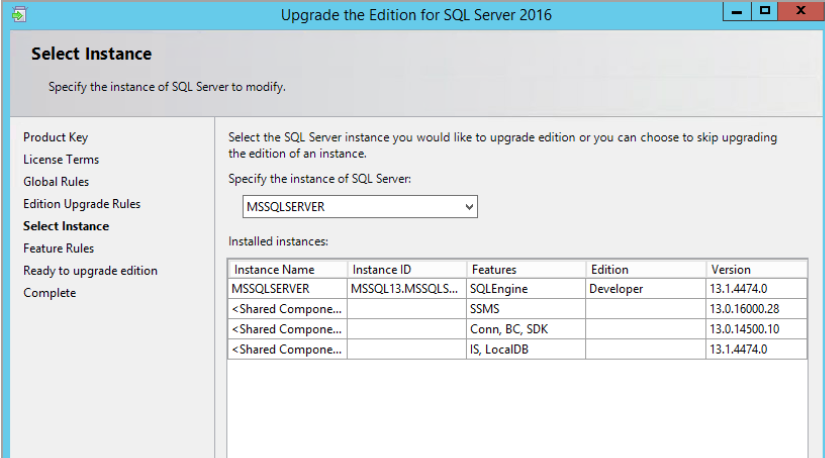This screenshot has width=825, height=458.
Task: Click the SQL Server setup title bar icon
Action: pyautogui.click(x=19, y=14)
